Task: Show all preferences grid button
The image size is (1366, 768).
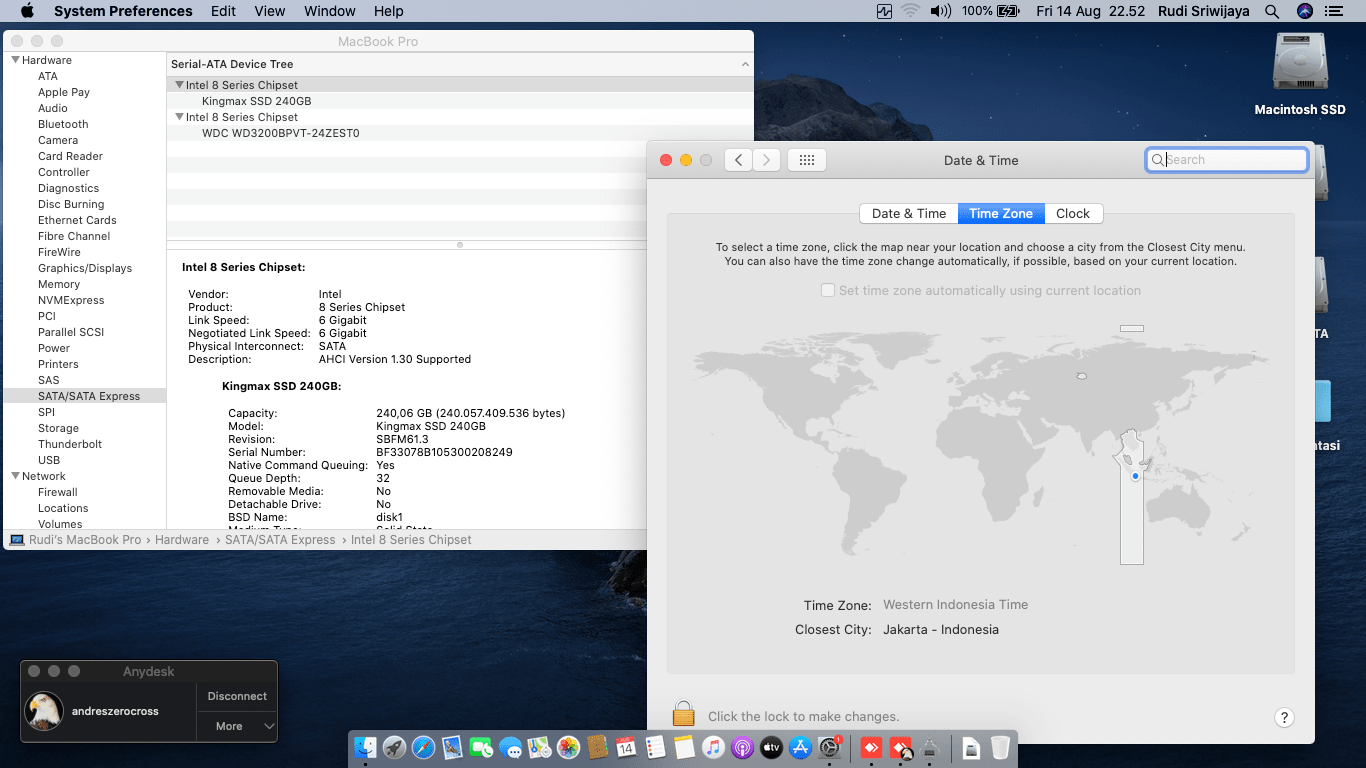Action: [x=807, y=160]
